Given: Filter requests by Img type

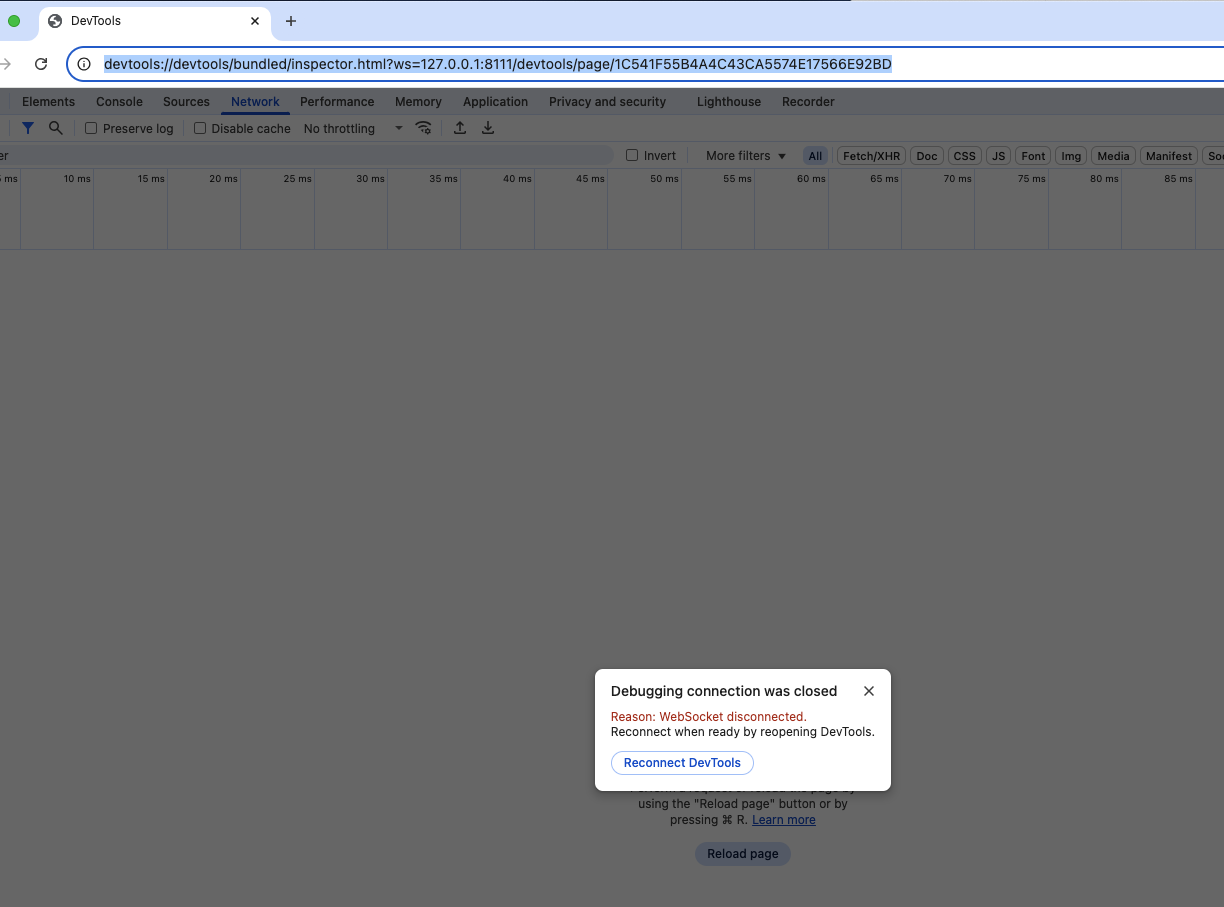Looking at the screenshot, I should 1071,156.
